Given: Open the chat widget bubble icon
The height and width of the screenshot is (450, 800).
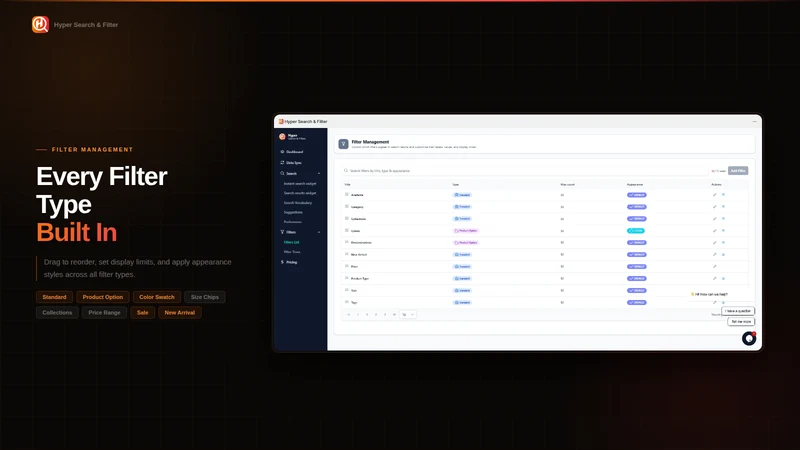Looking at the screenshot, I should point(748,338).
